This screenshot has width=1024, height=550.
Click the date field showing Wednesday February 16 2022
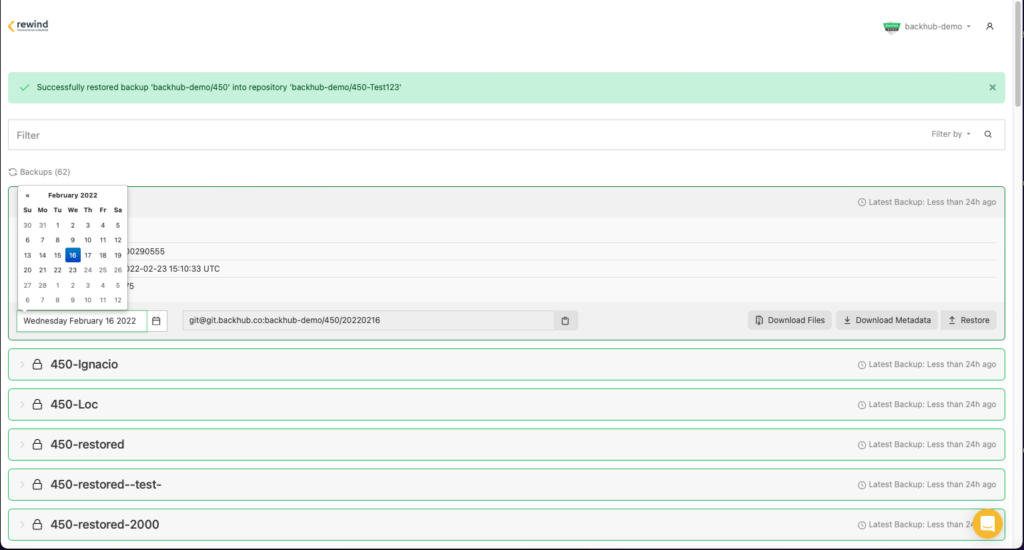pos(82,321)
